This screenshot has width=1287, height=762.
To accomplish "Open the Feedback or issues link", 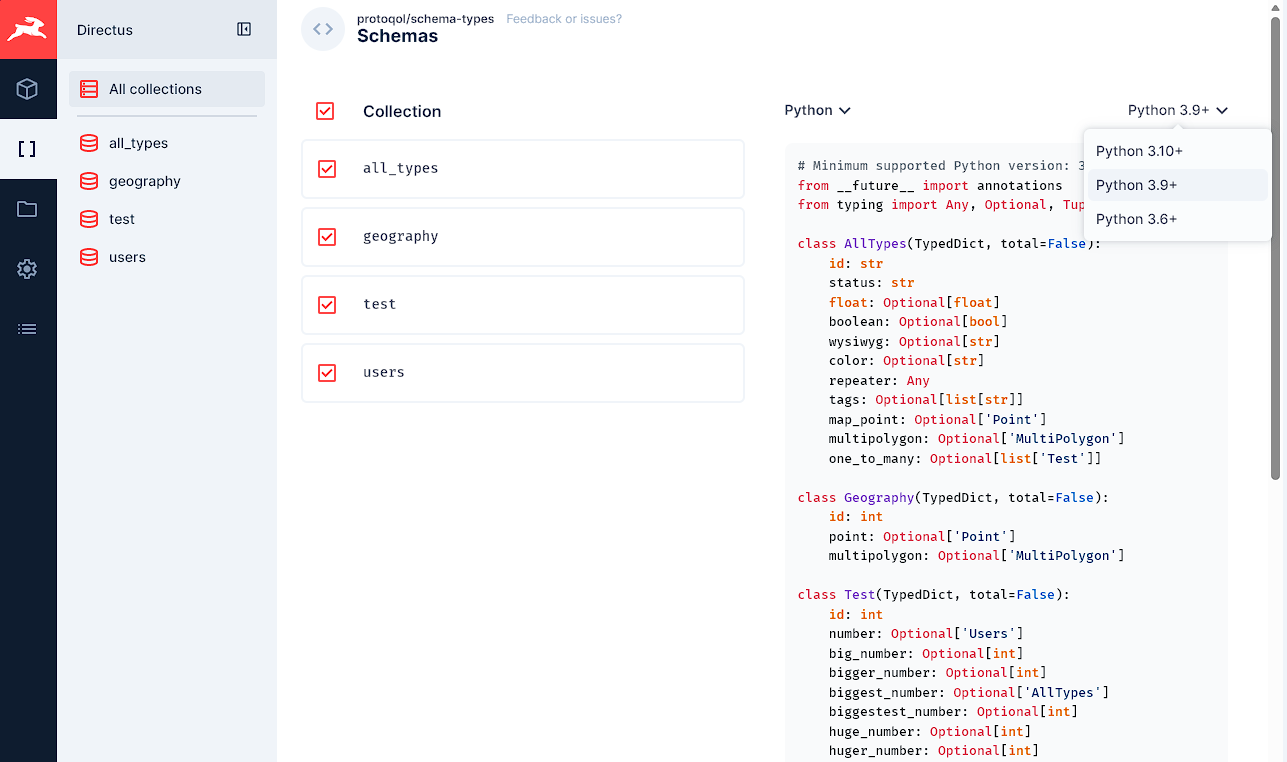I will pos(563,18).
